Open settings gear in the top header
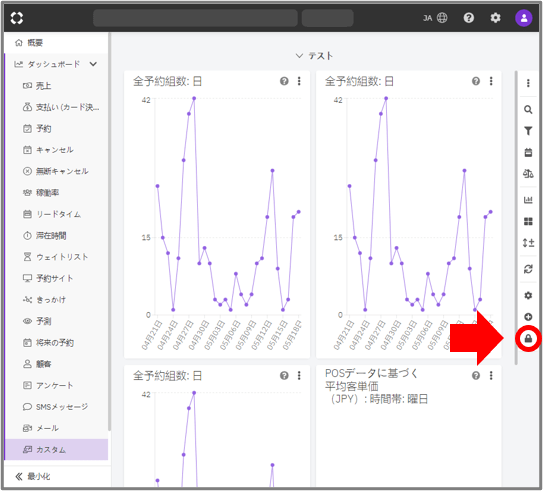The image size is (543, 491). coord(495,18)
